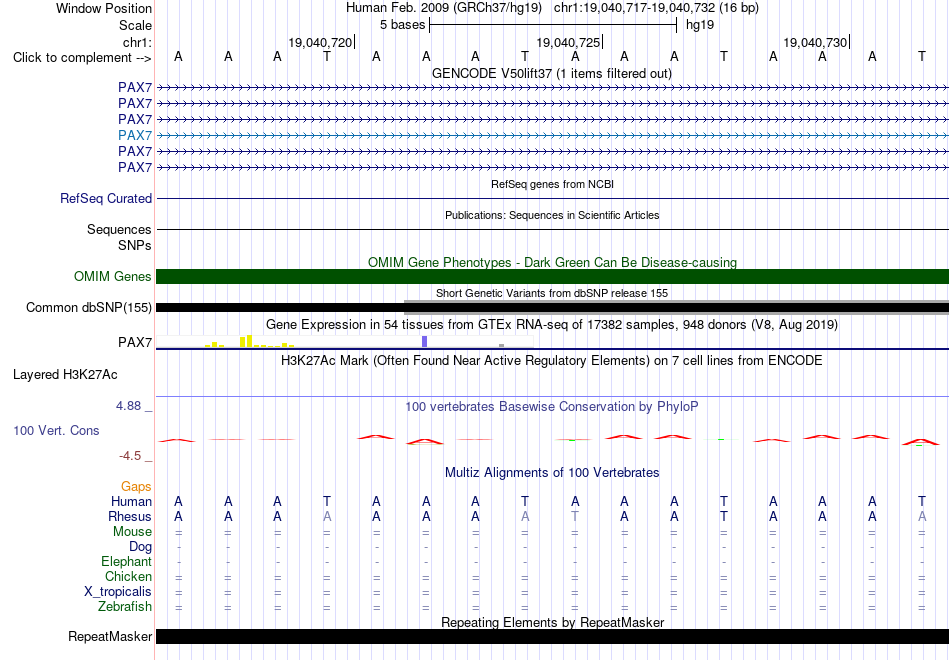Click the Layered H3K27Ac track label
Screen dimensions: 950x660
[65, 375]
